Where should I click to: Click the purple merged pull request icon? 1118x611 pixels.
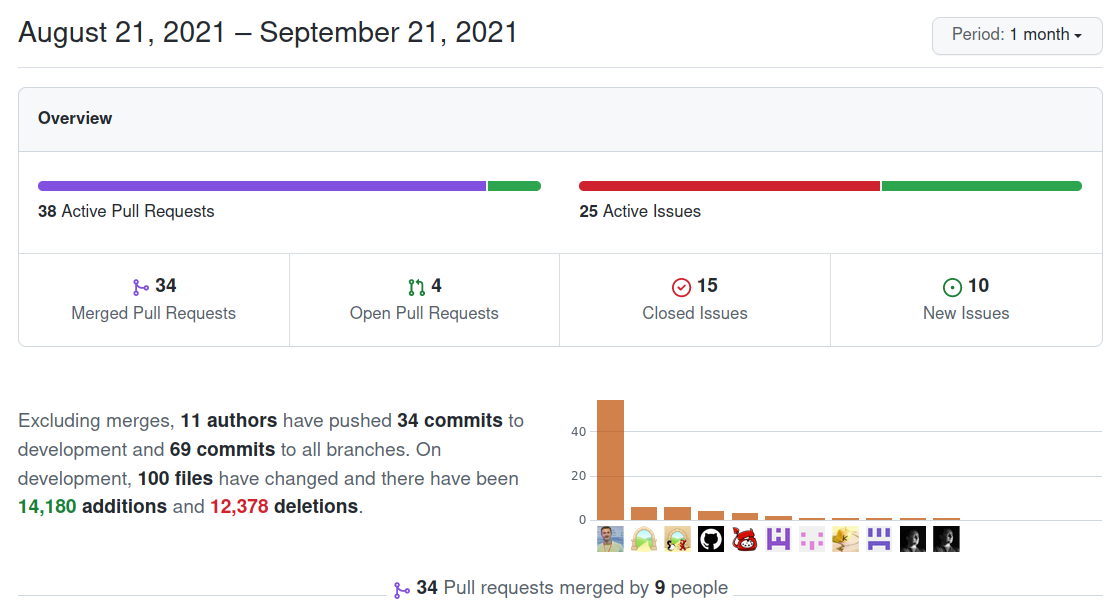click(x=140, y=287)
